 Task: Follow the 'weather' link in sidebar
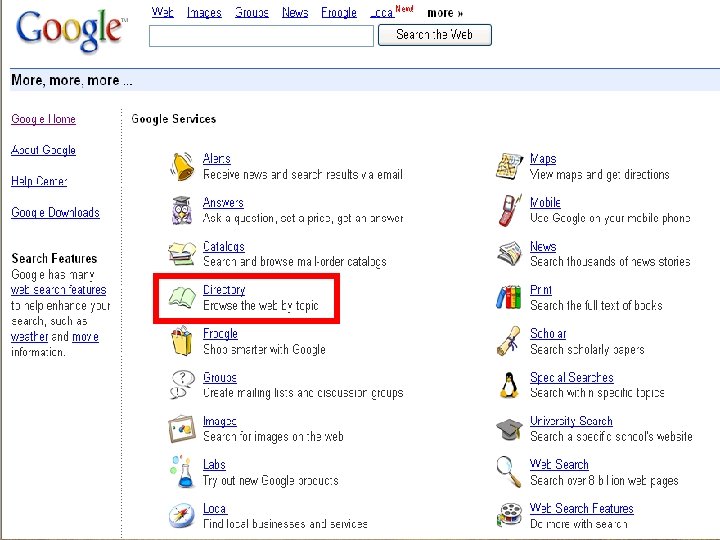click(x=29, y=337)
